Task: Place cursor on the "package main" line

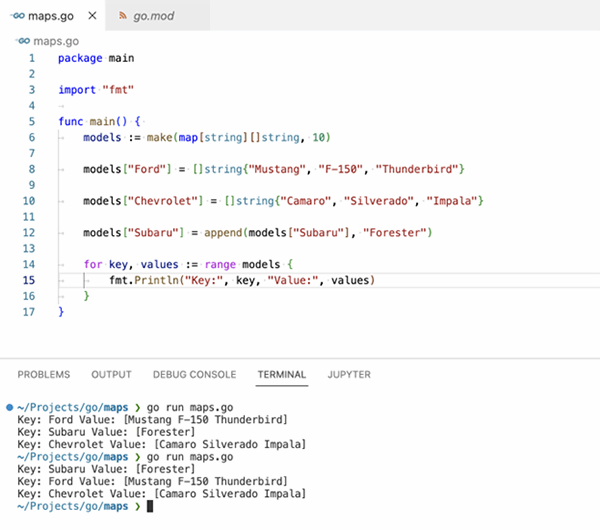Action: (x=95, y=58)
